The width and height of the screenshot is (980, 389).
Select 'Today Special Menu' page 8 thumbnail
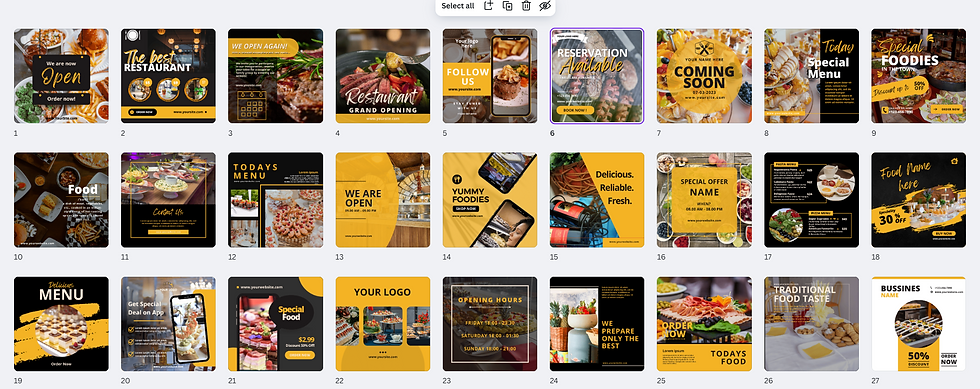[811, 76]
